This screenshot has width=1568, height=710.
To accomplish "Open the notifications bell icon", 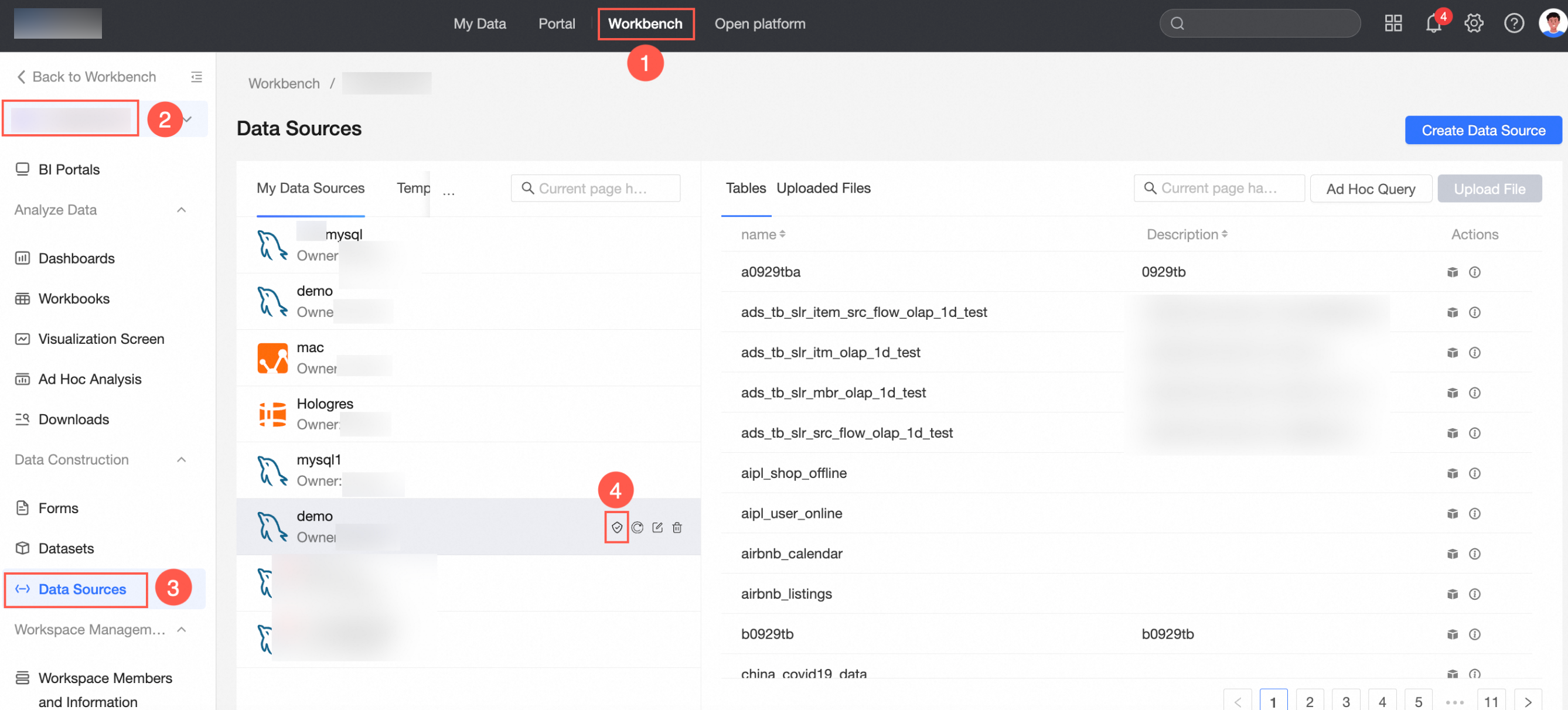I will (x=1433, y=24).
